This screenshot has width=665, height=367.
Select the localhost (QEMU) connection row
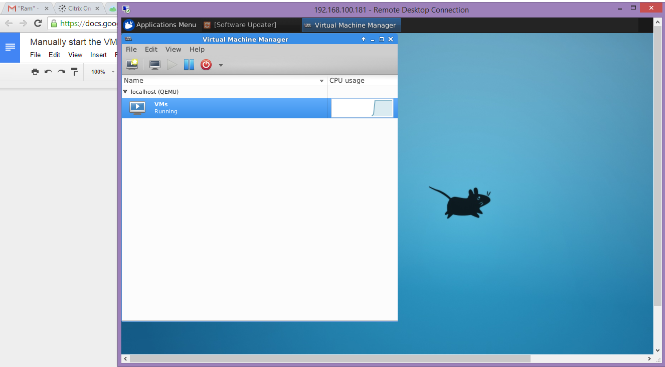[x=260, y=92]
